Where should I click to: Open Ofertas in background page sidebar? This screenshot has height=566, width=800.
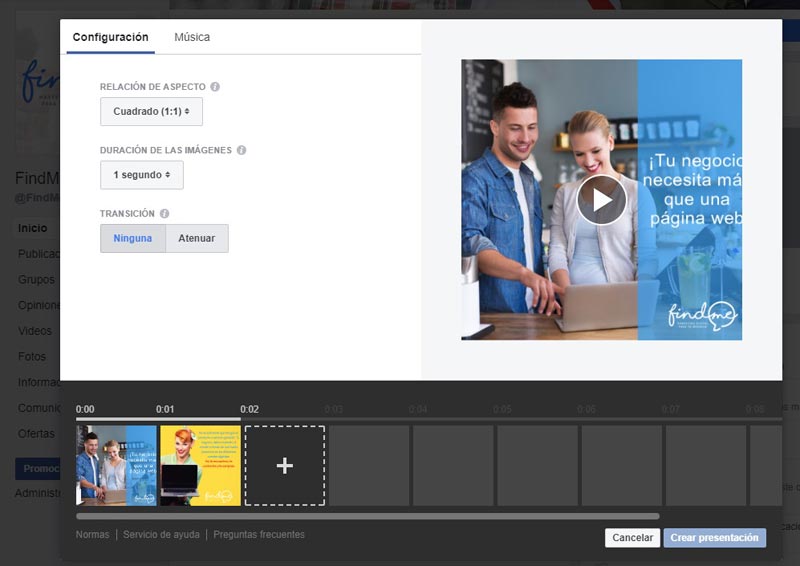pyautogui.click(x=36, y=433)
